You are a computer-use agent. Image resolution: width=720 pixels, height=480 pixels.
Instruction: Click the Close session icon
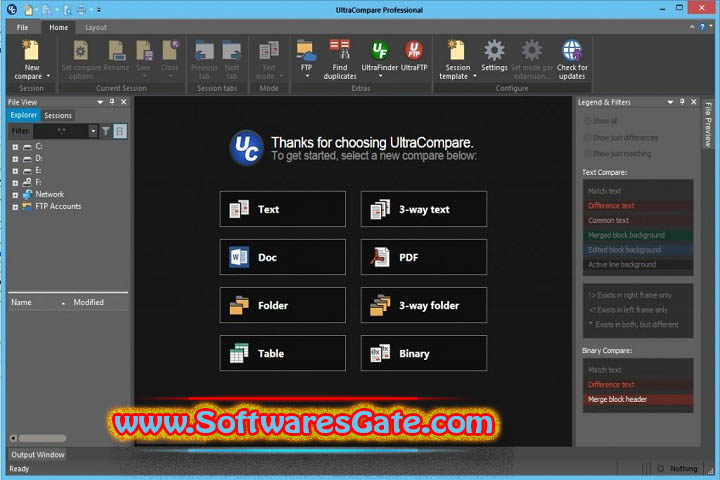click(x=170, y=51)
